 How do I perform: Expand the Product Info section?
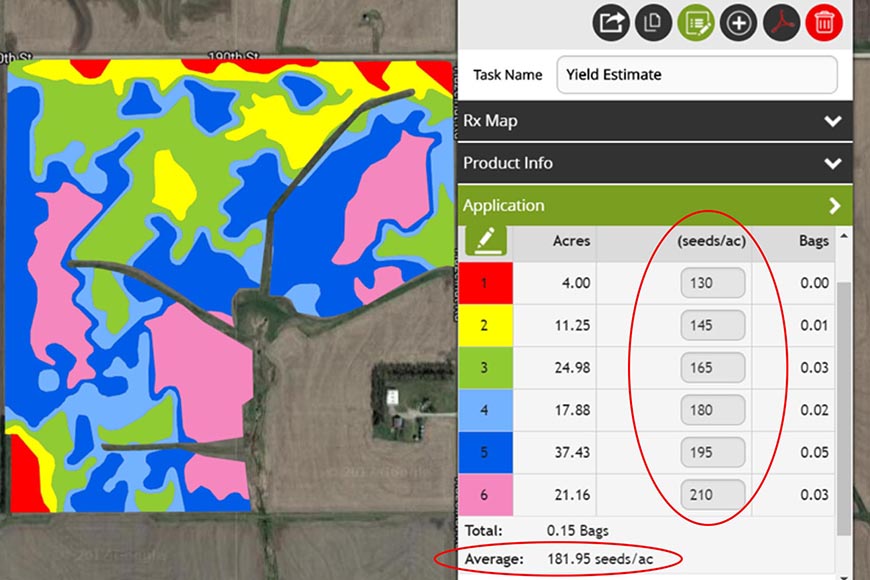point(832,163)
